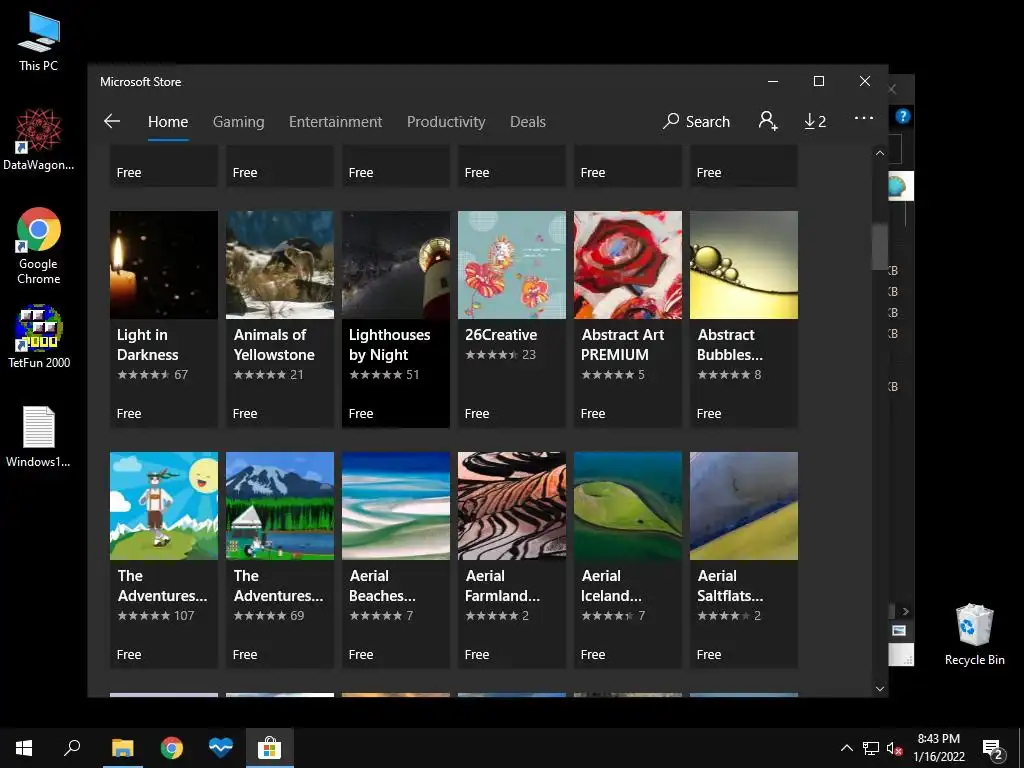This screenshot has height=768, width=1024.
Task: Click the Animals of Yellowstone title text
Action: coord(274,345)
